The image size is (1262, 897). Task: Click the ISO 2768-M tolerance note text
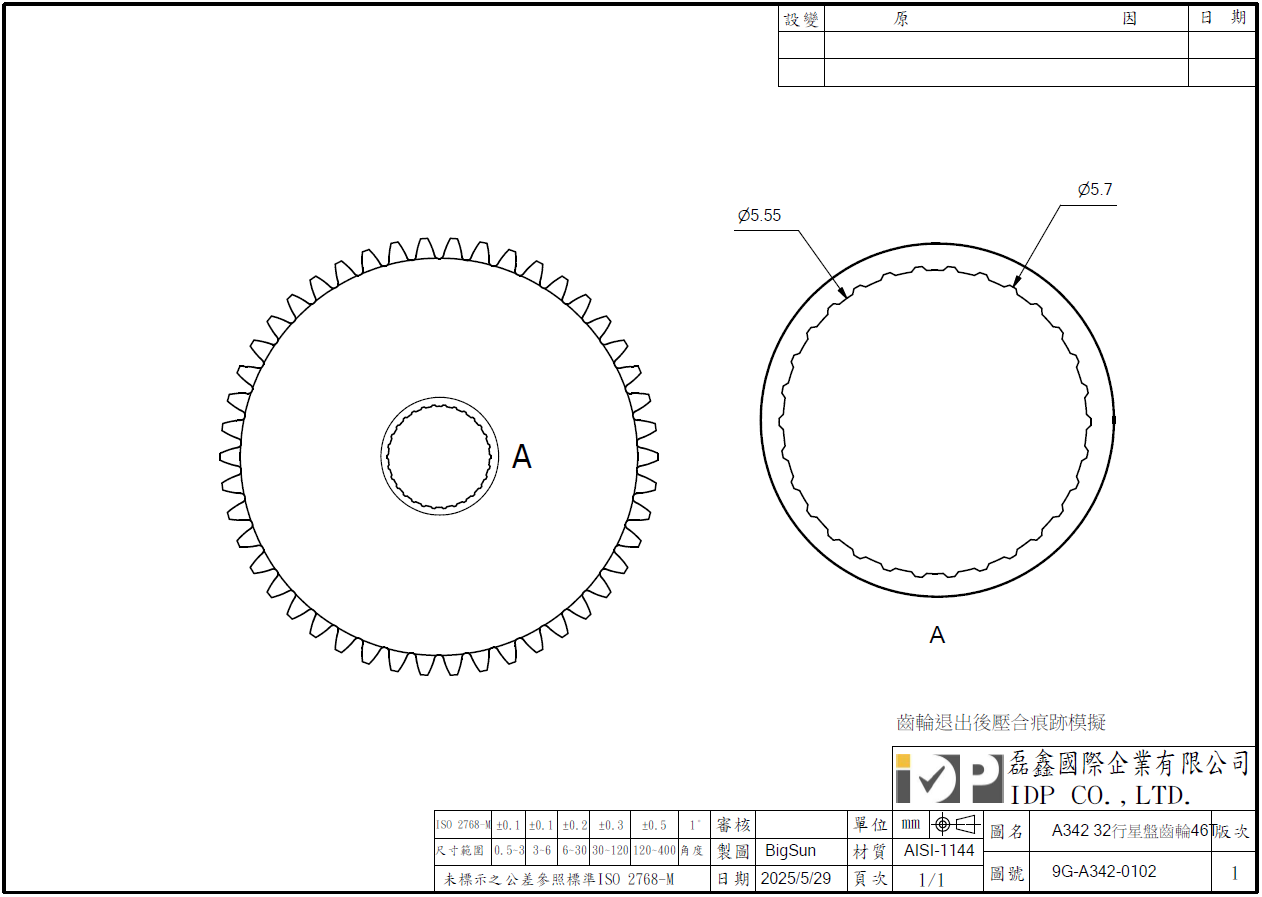pos(559,879)
